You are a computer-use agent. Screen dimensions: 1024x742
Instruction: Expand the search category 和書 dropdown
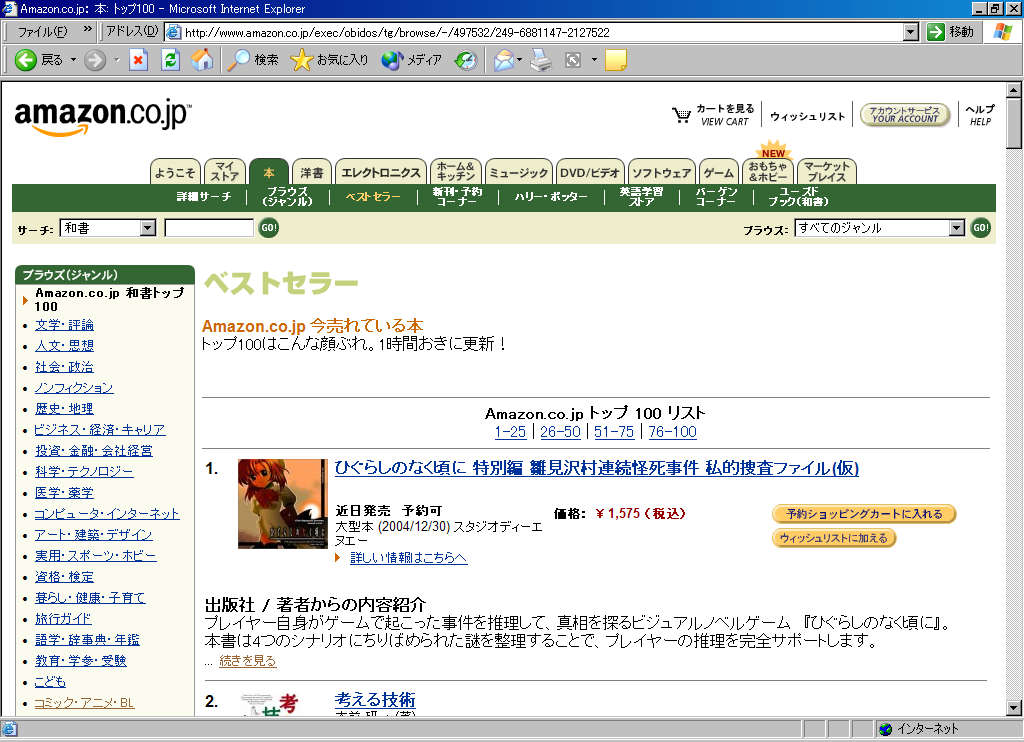pos(148,228)
